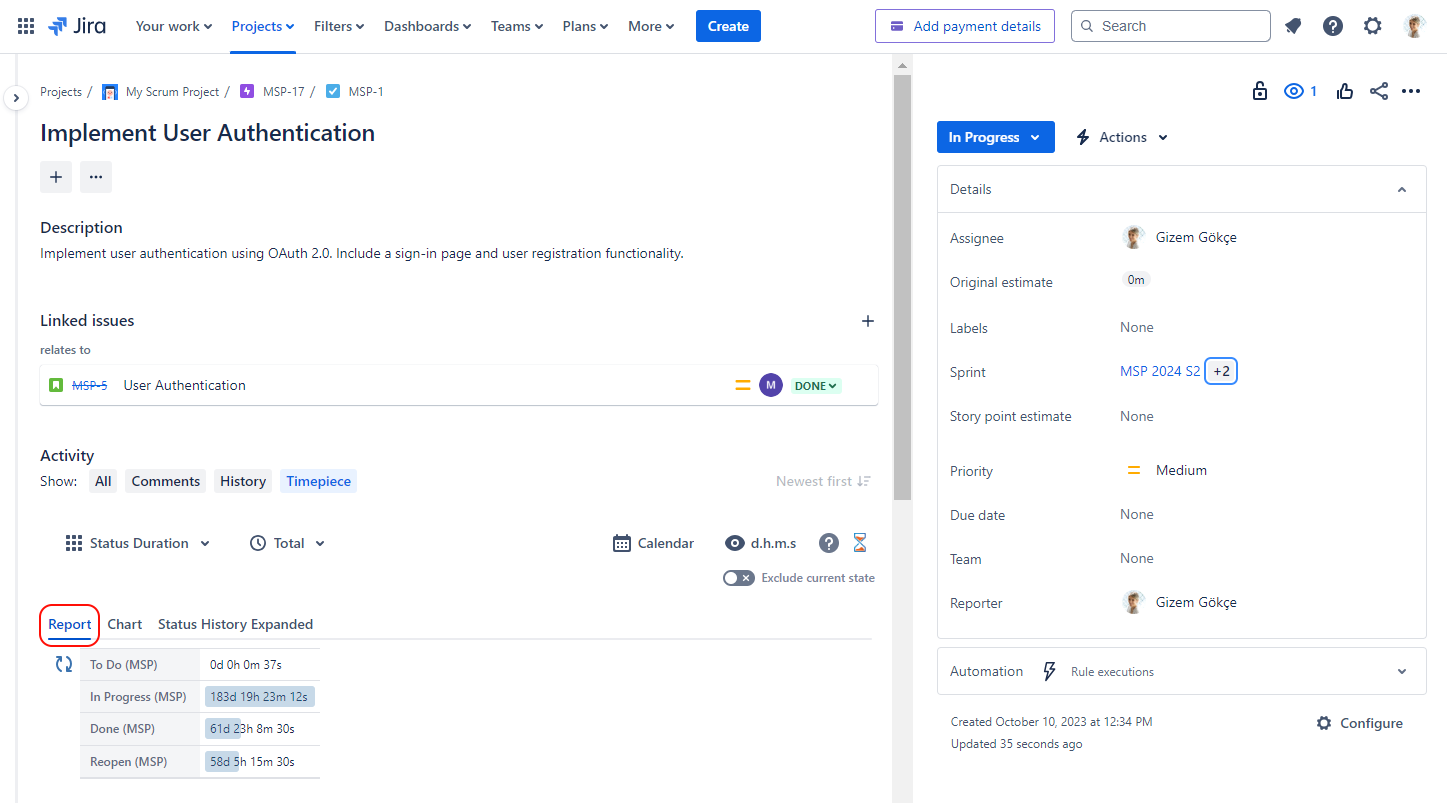The width and height of the screenshot is (1447, 803).
Task: Open the Status Duration dropdown
Action: point(138,543)
